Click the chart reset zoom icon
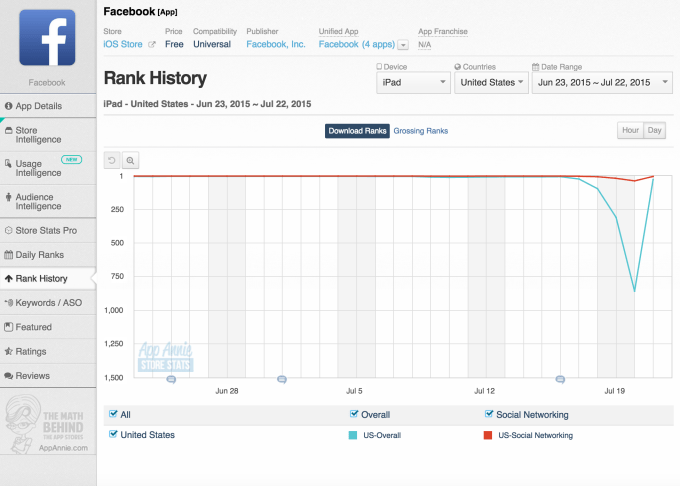This screenshot has width=680, height=486. pos(111,160)
